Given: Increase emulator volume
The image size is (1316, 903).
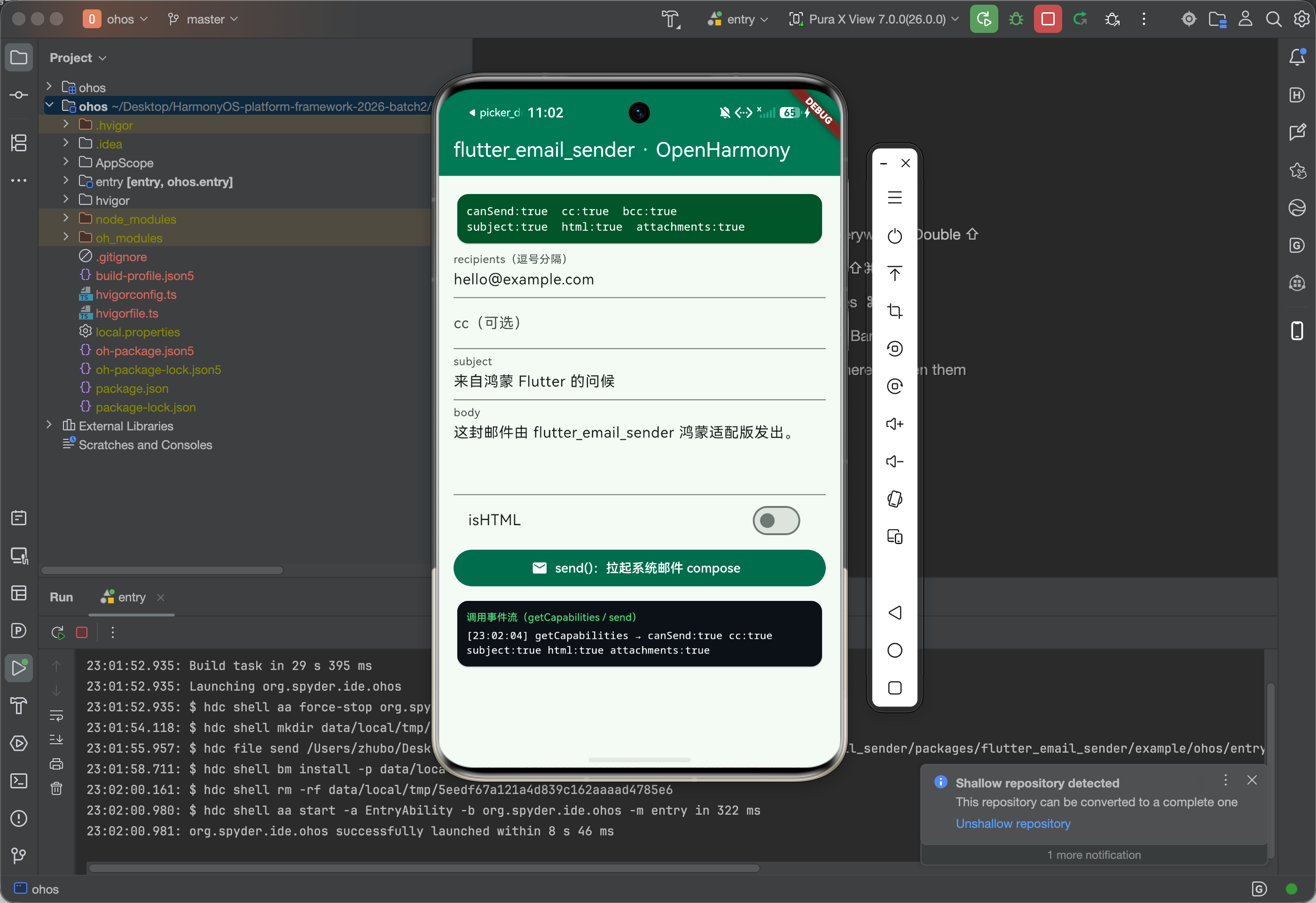Looking at the screenshot, I should (895, 424).
